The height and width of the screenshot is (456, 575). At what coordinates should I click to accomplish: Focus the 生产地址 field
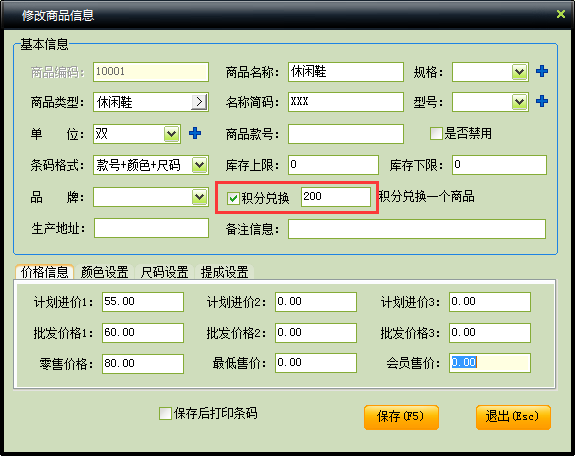click(x=151, y=228)
